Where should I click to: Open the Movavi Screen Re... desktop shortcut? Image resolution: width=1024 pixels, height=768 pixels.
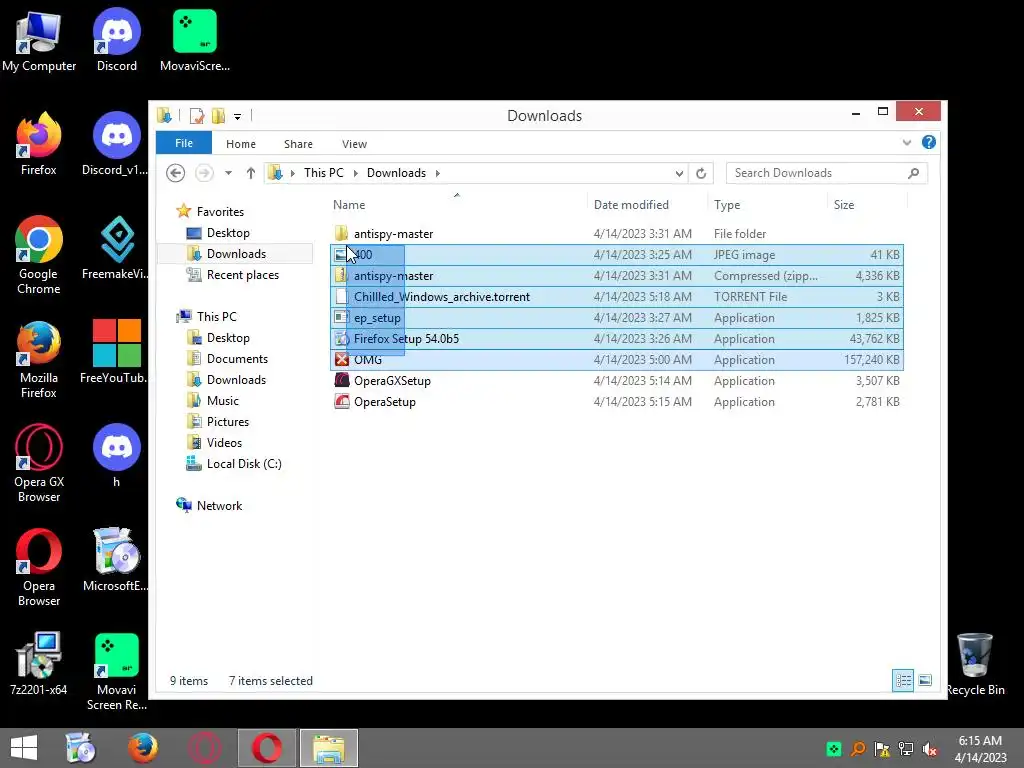coord(116,672)
